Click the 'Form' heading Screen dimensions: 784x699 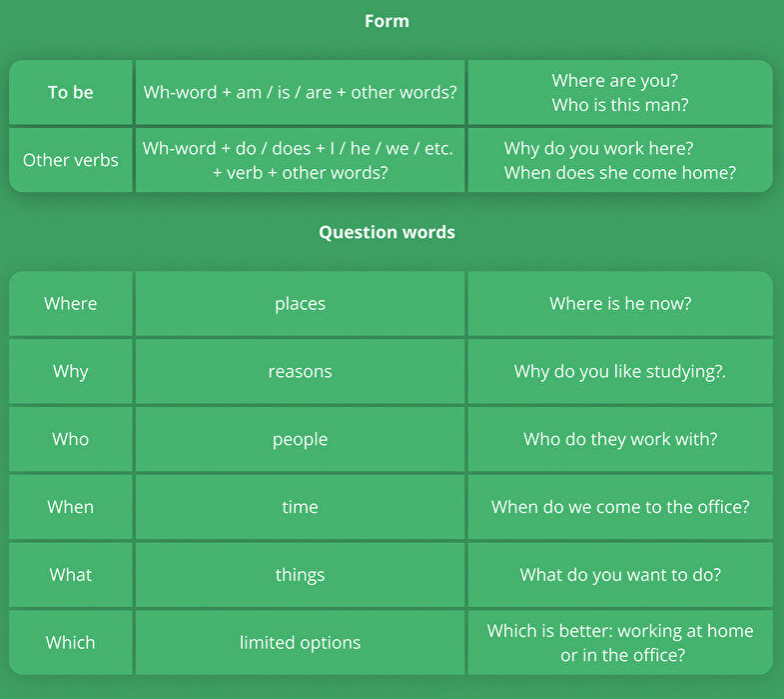pos(386,21)
